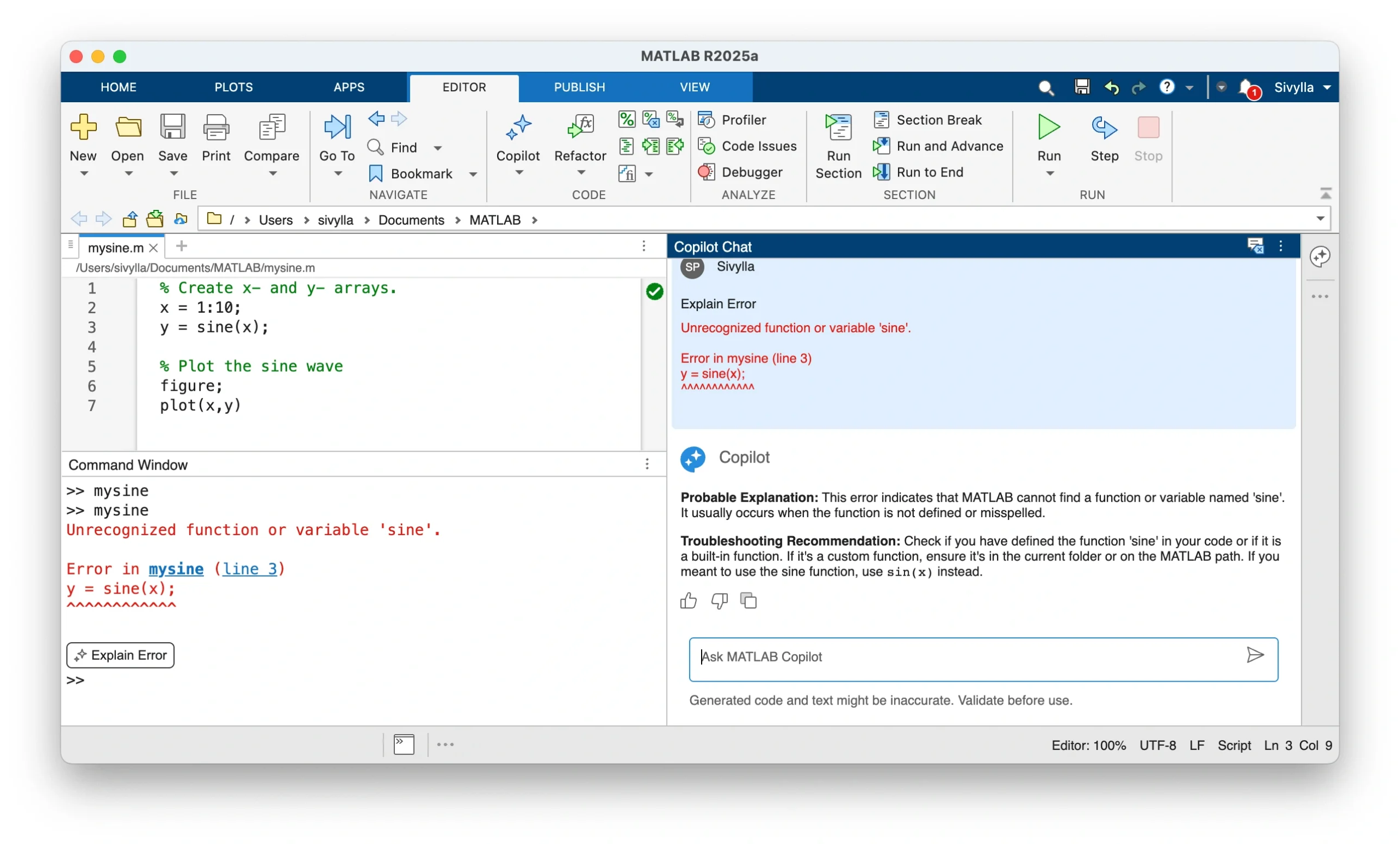Insert a Section Break

[930, 120]
